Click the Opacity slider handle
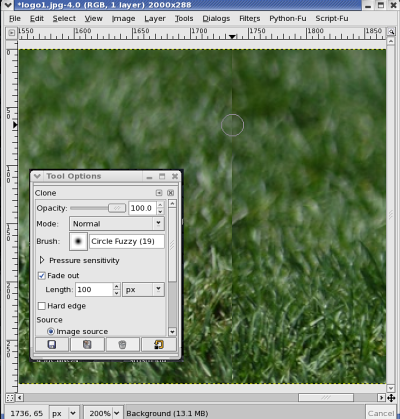The height and width of the screenshot is (419, 400). pyautogui.click(x=117, y=208)
